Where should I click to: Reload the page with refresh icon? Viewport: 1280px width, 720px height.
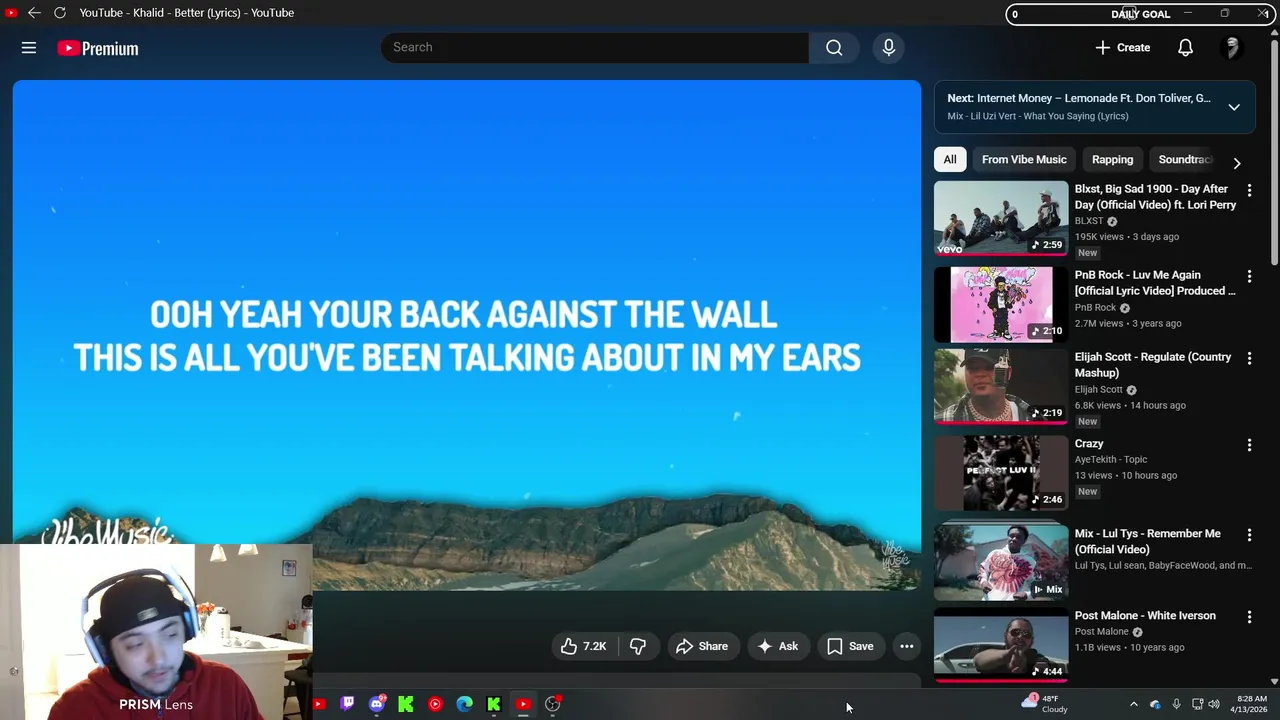[x=60, y=13]
